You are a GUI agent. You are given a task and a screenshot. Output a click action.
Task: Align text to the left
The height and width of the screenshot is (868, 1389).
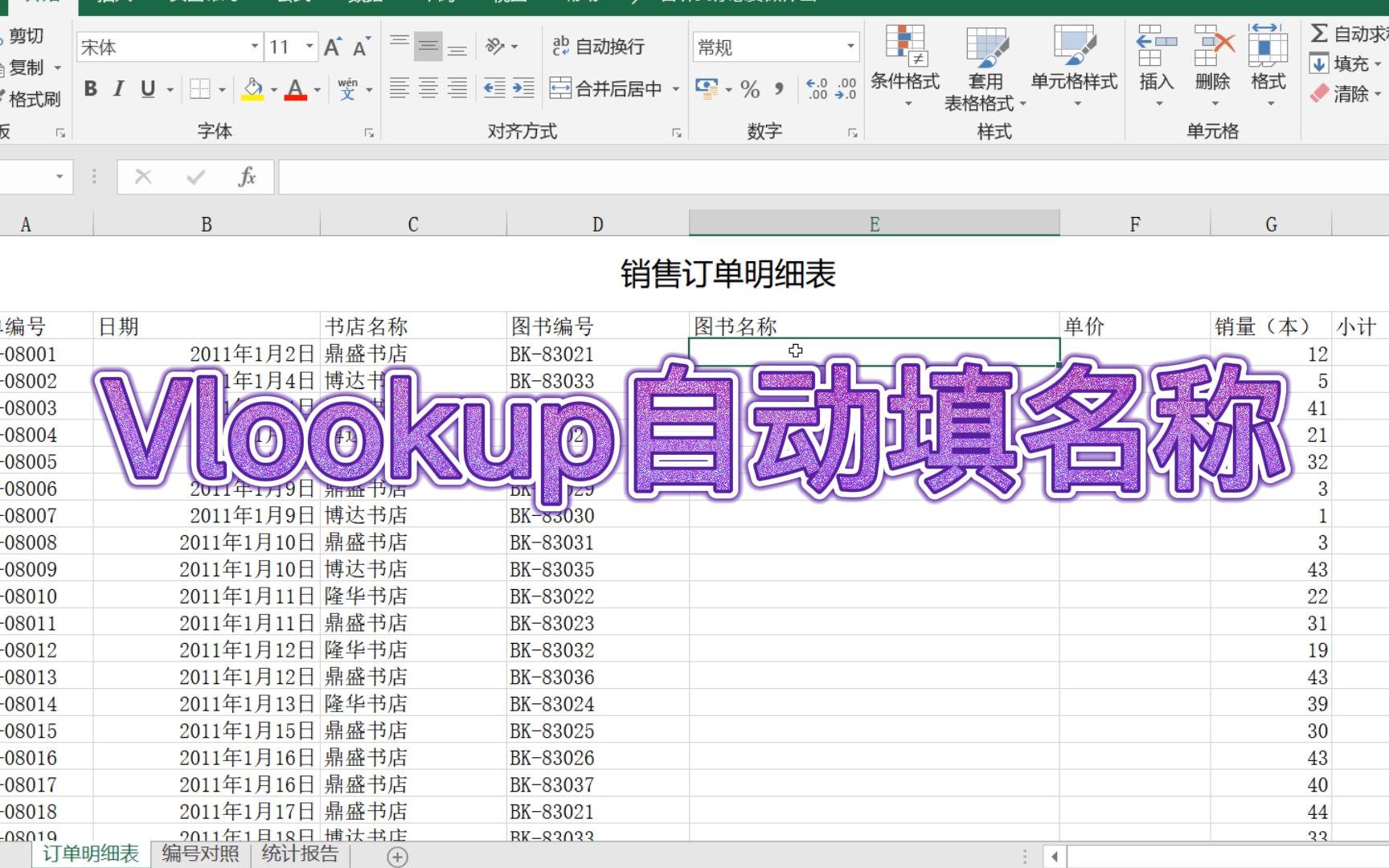tap(399, 88)
